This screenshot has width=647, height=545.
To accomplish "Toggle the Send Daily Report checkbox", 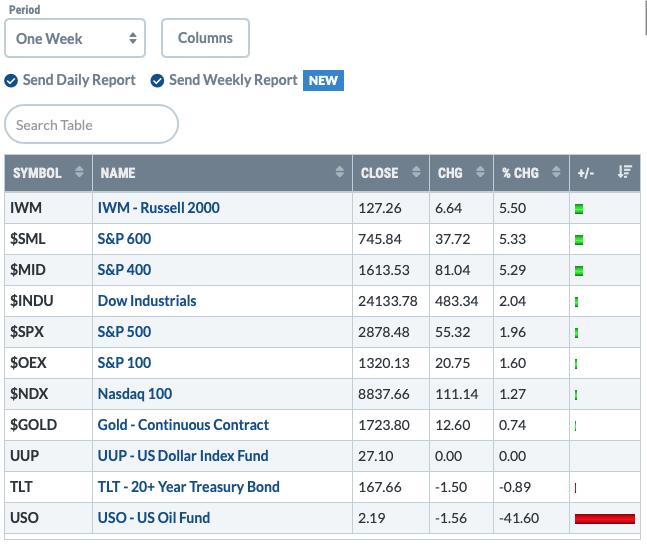I will (11, 80).
